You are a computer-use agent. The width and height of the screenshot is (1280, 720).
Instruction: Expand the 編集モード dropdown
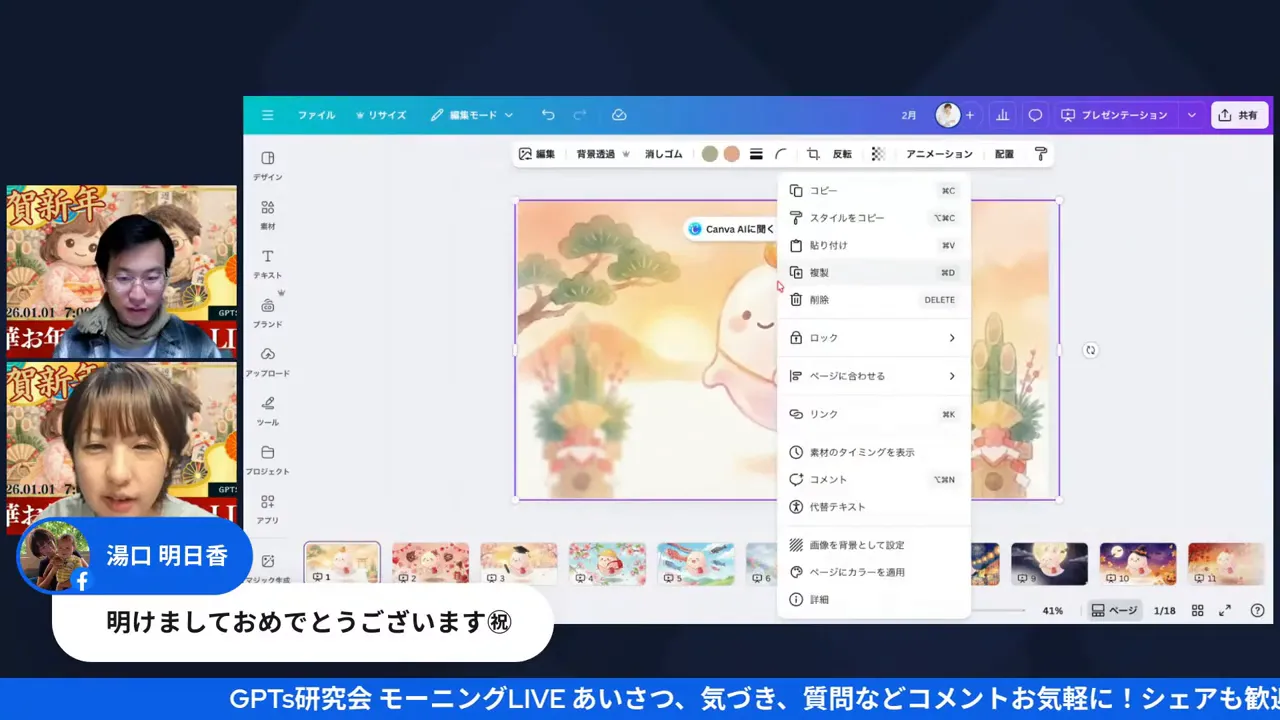click(472, 114)
